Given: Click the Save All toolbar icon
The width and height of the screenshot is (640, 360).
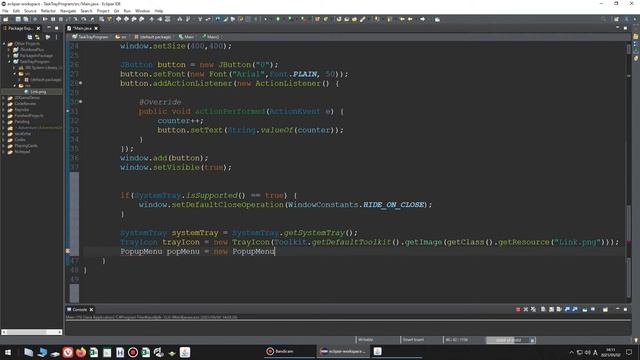Looking at the screenshot, I should (26, 19).
